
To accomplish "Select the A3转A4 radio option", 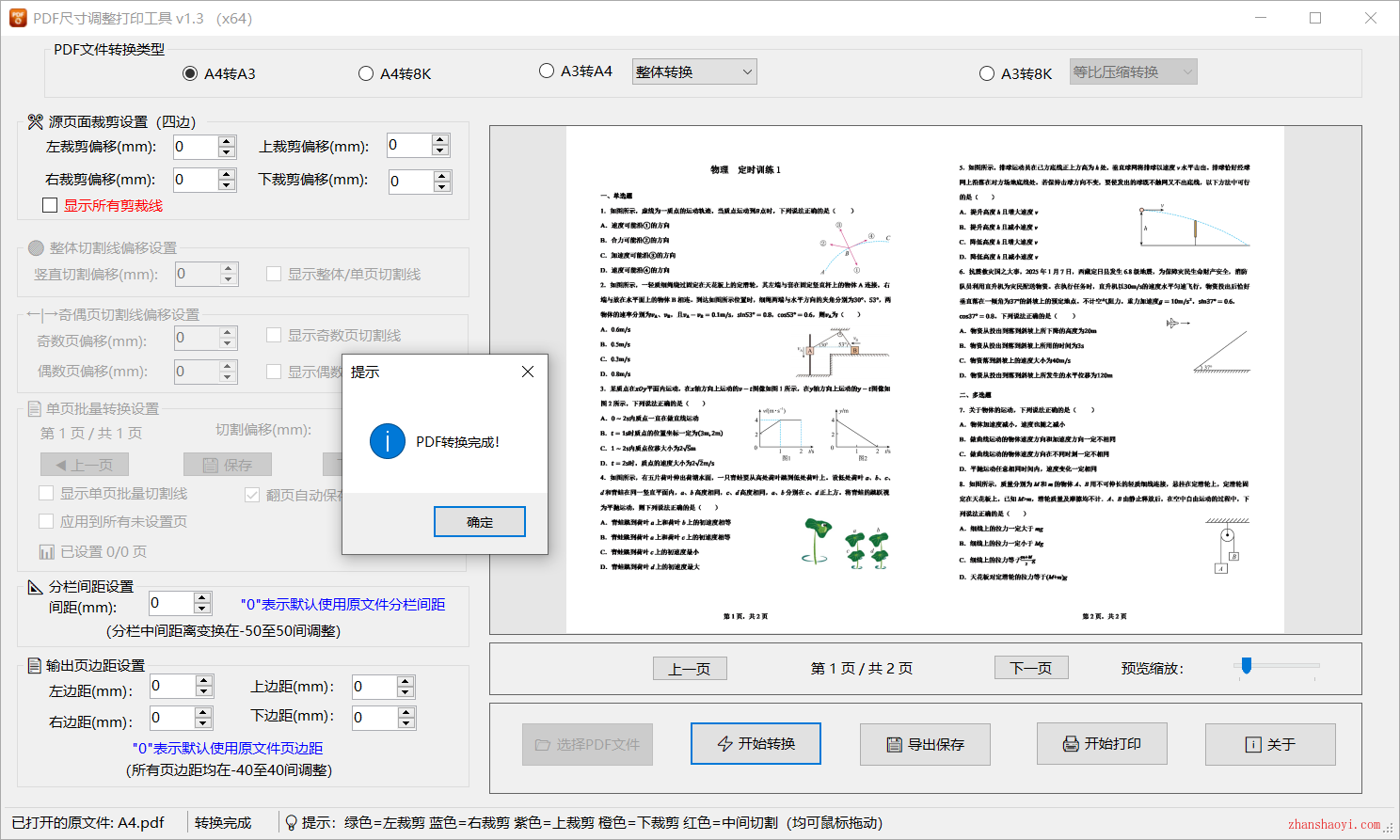I will coord(547,71).
